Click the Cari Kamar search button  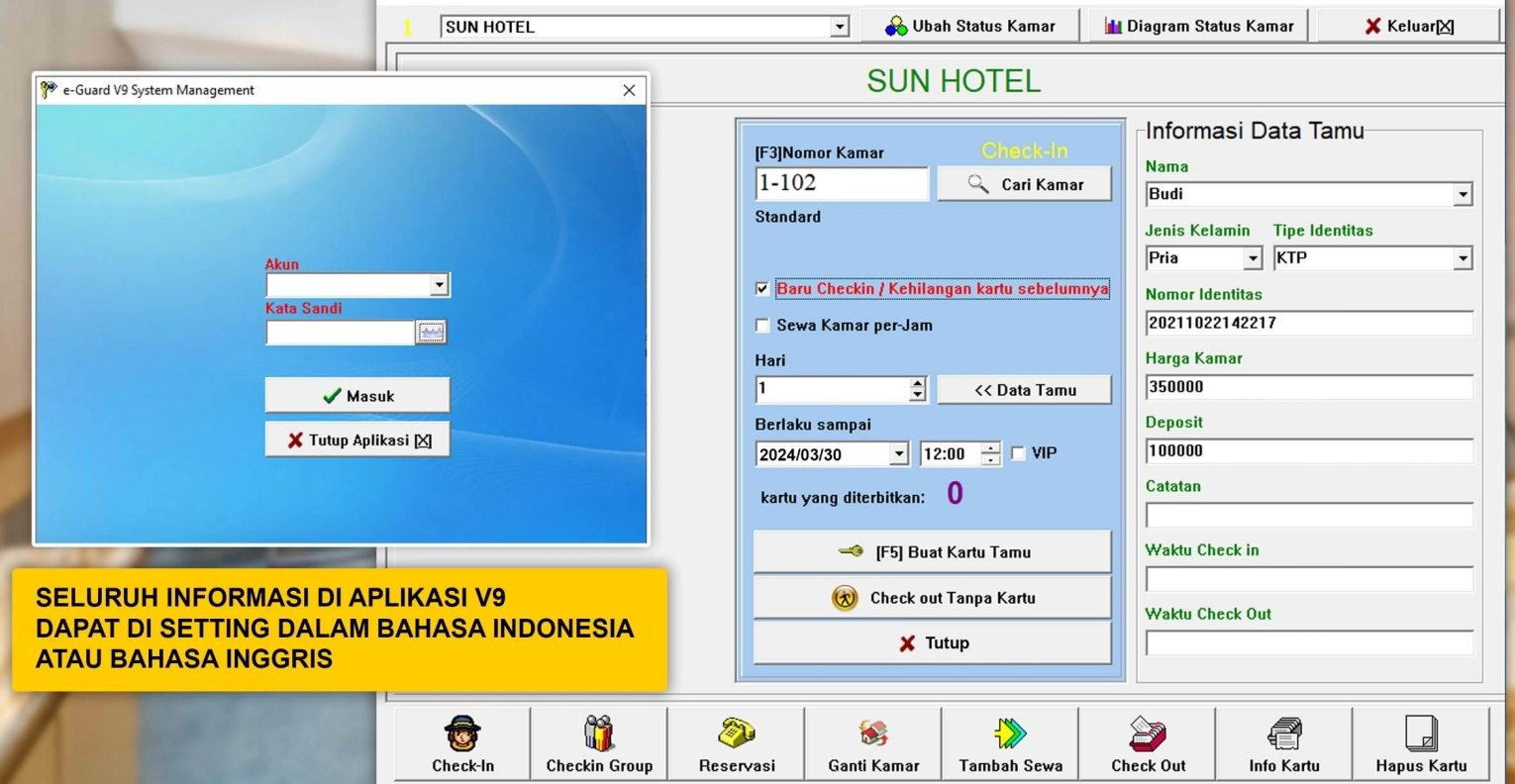1024,183
